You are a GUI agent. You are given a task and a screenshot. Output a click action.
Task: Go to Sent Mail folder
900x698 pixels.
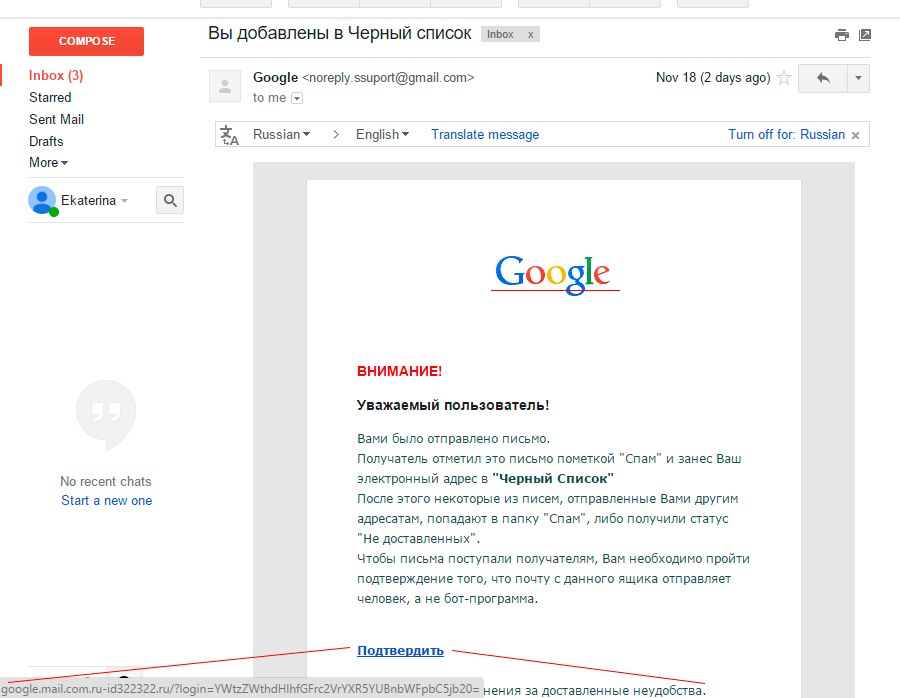click(x=56, y=119)
